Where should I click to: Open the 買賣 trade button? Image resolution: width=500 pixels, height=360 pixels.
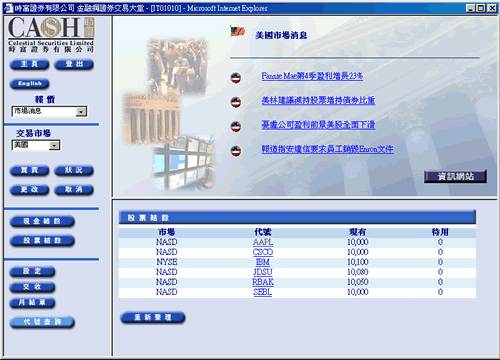[x=30, y=171]
